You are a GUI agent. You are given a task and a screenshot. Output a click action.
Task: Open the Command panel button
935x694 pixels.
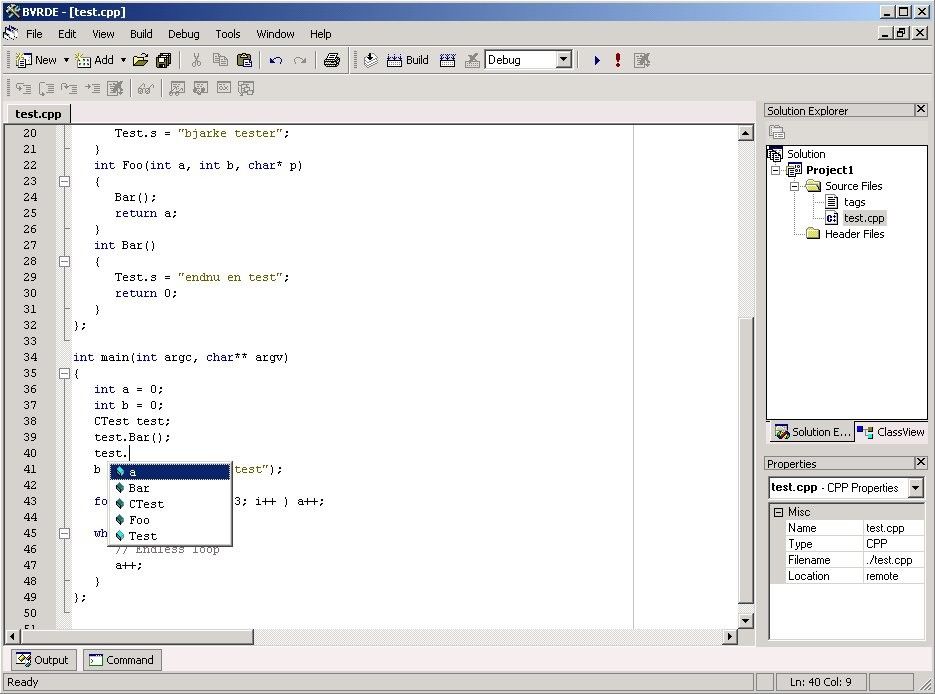click(x=121, y=660)
